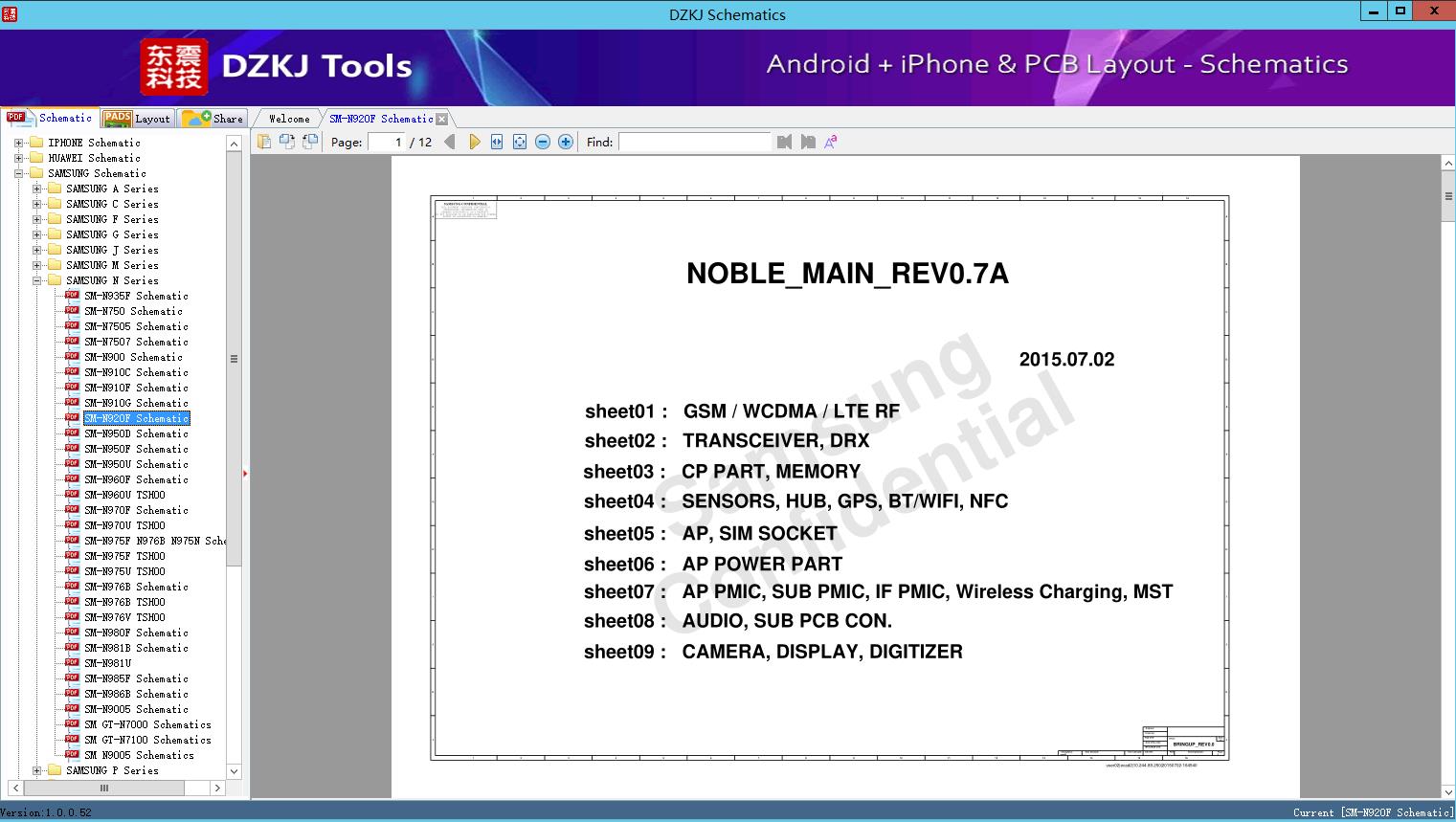
Task: Switch to the Welcome document tab
Action: tap(289, 119)
